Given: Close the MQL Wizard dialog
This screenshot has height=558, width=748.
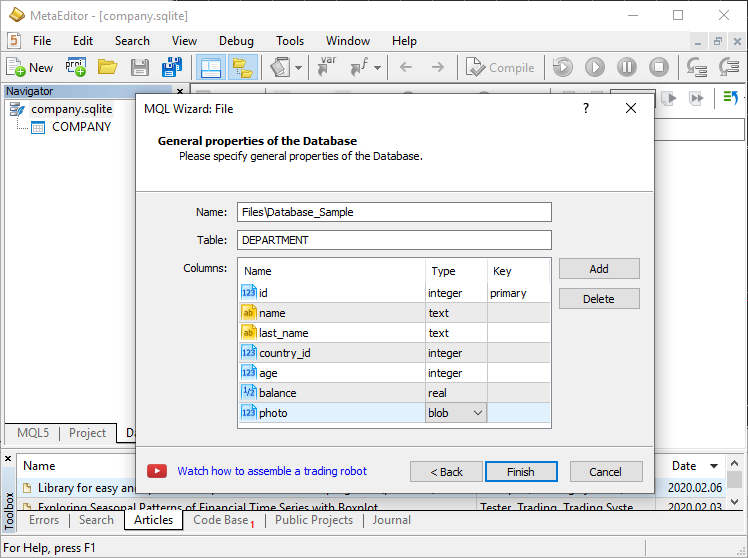Looking at the screenshot, I should [x=631, y=108].
